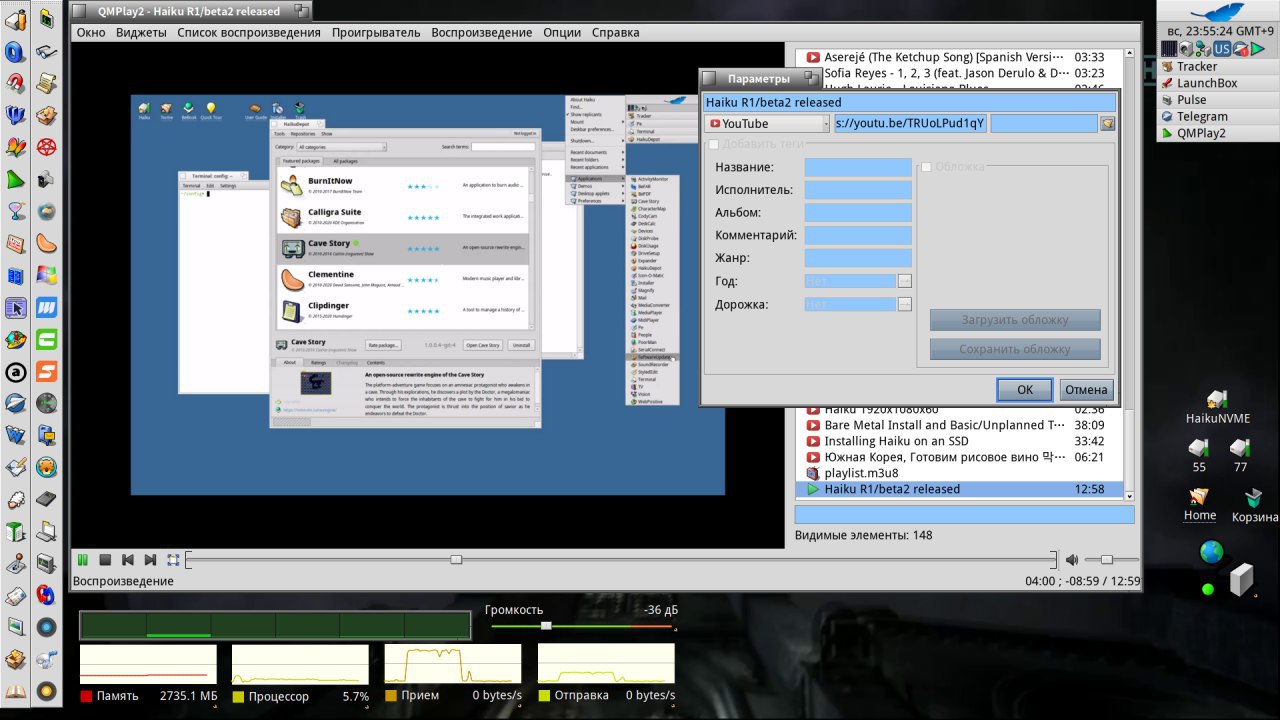Click the Дорожка picker button

coord(905,304)
